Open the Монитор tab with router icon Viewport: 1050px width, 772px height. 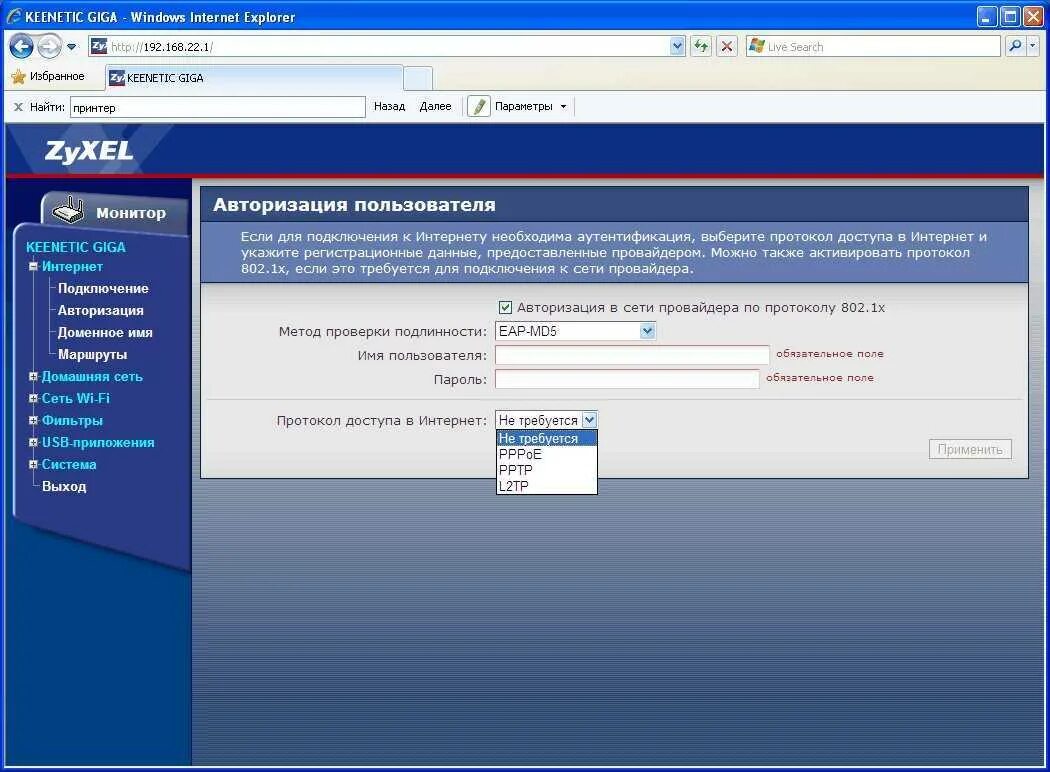click(114, 212)
